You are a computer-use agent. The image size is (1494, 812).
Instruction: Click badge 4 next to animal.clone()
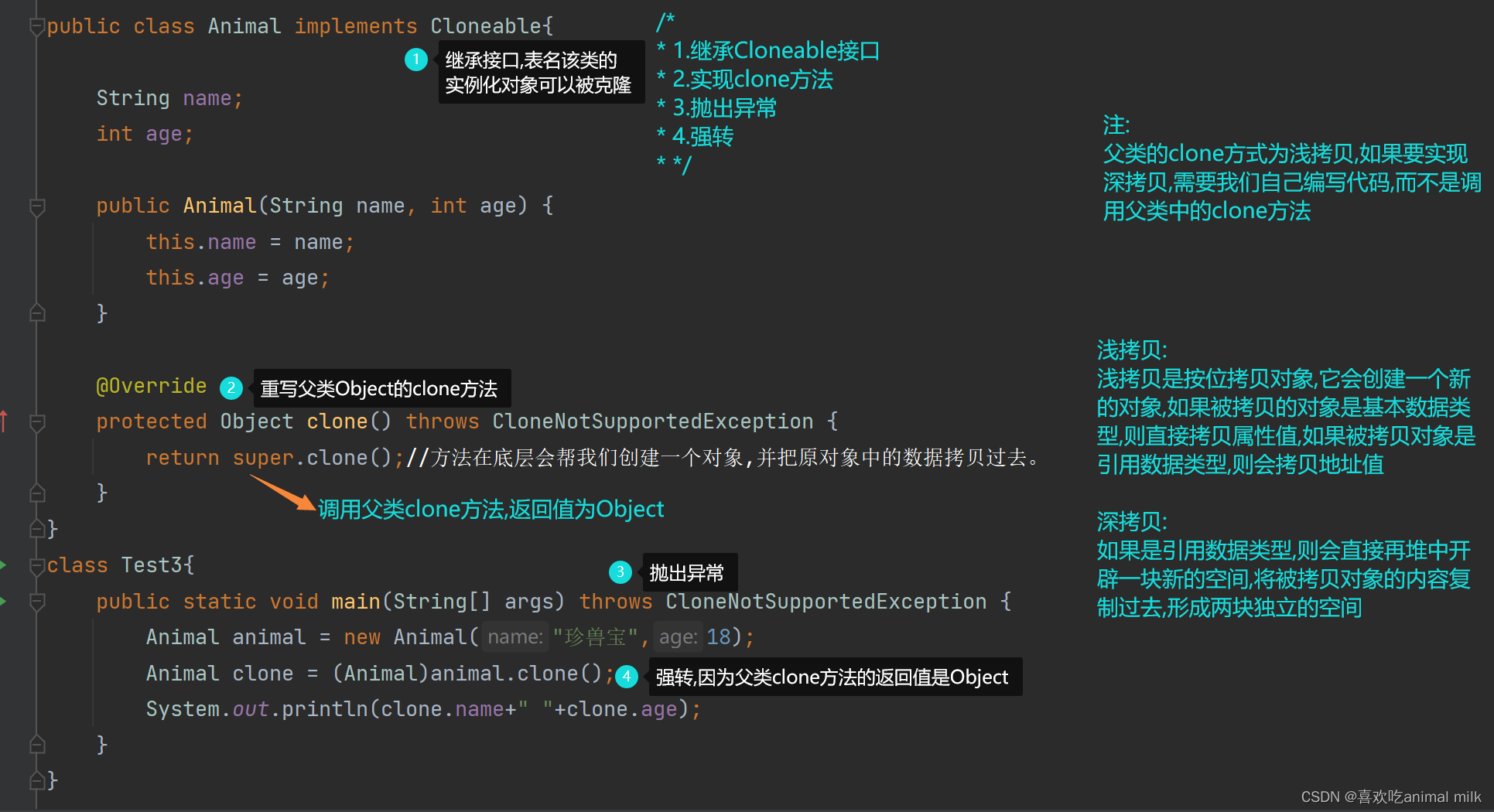click(627, 676)
